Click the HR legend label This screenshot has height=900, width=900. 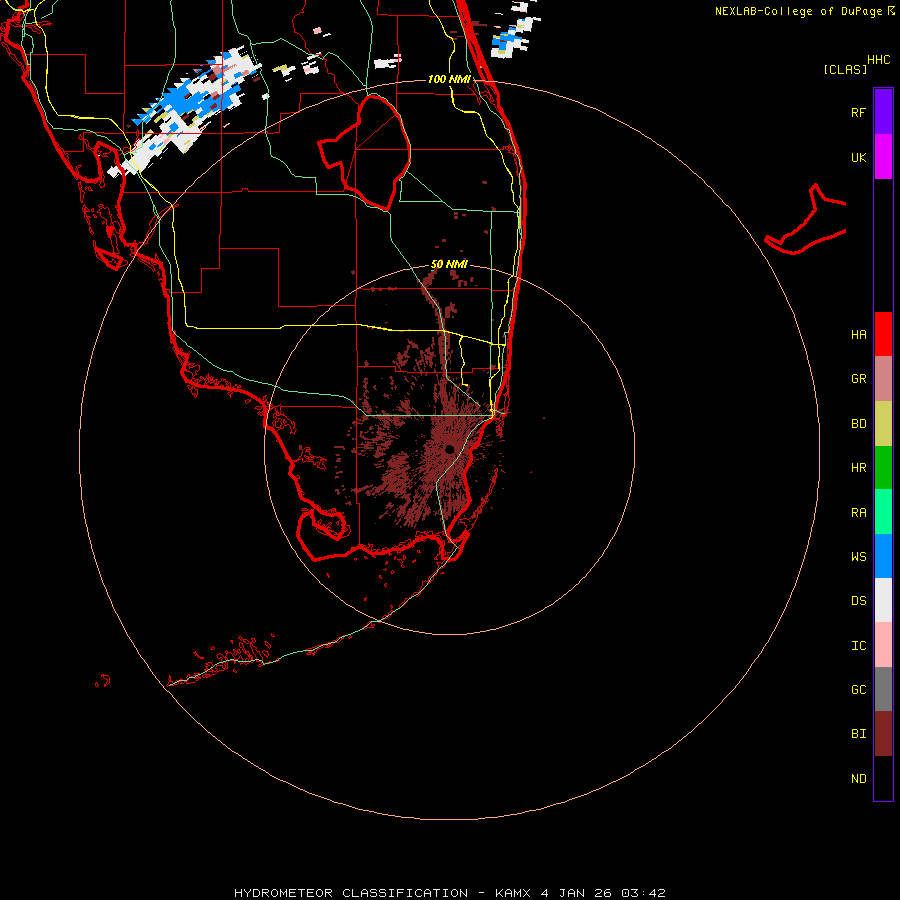pyautogui.click(x=858, y=468)
